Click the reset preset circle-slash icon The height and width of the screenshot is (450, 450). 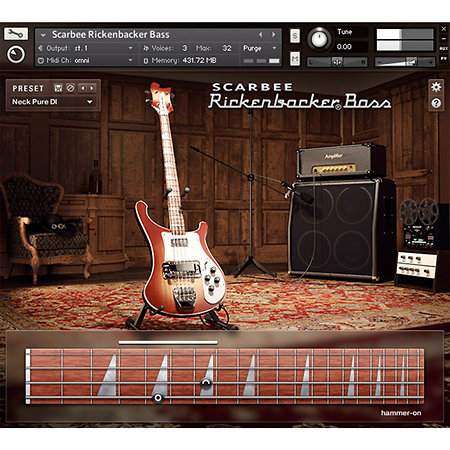(x=70, y=88)
